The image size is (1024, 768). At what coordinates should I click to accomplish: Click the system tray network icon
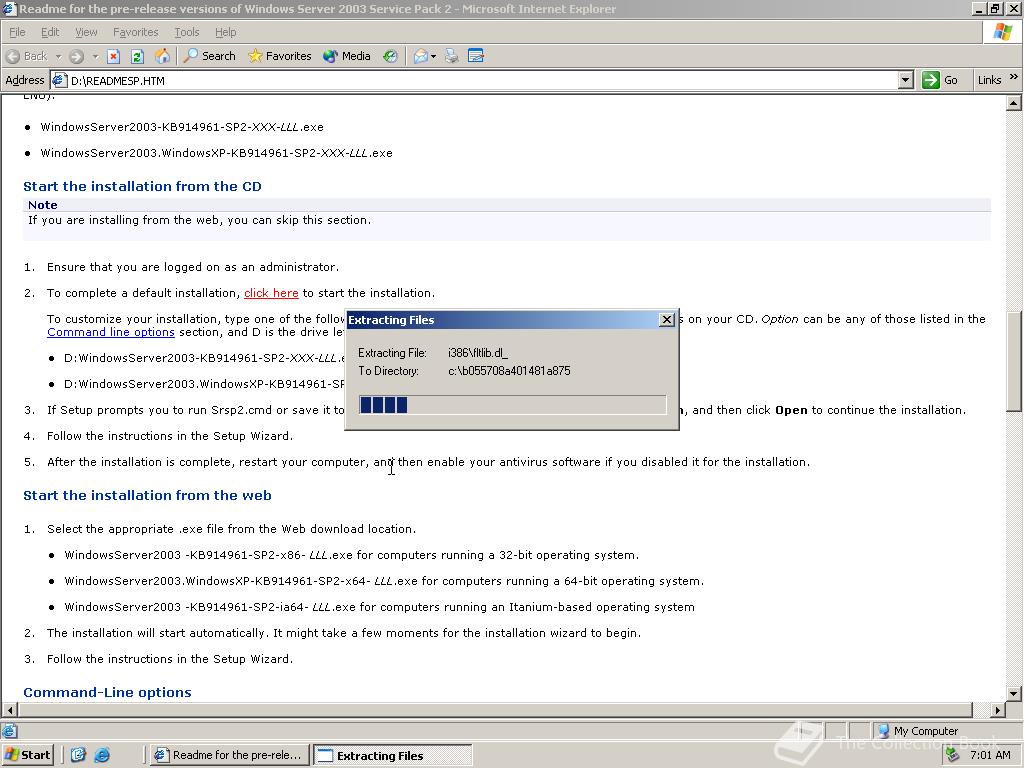[x=953, y=755]
